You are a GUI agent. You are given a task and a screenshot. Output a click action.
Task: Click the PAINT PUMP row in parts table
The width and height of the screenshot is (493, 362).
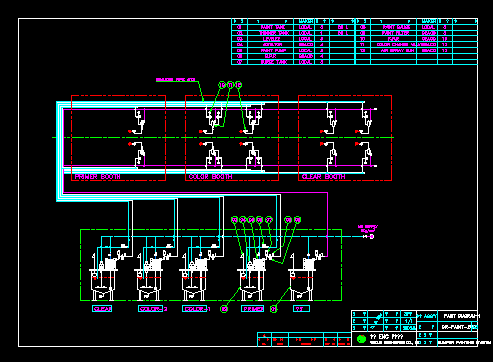point(293,50)
